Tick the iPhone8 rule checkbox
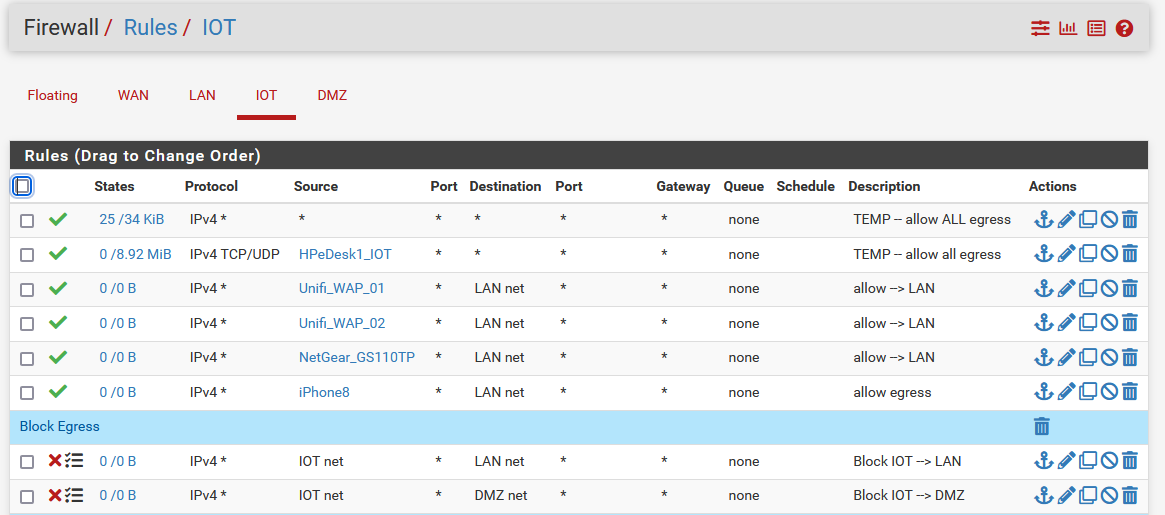 click(27, 393)
